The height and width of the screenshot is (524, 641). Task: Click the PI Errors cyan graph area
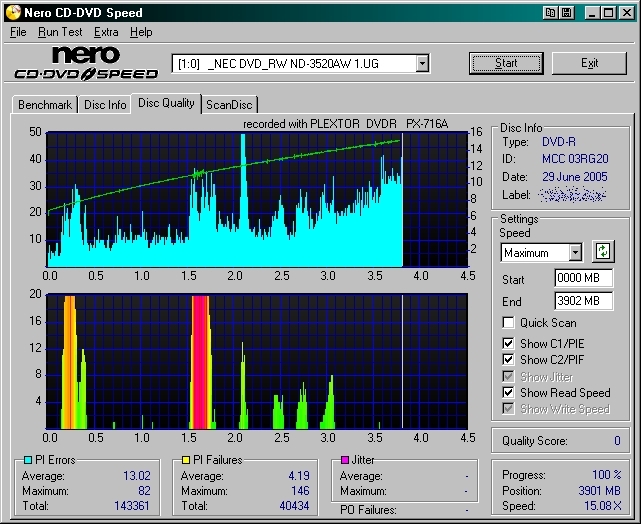(257, 199)
